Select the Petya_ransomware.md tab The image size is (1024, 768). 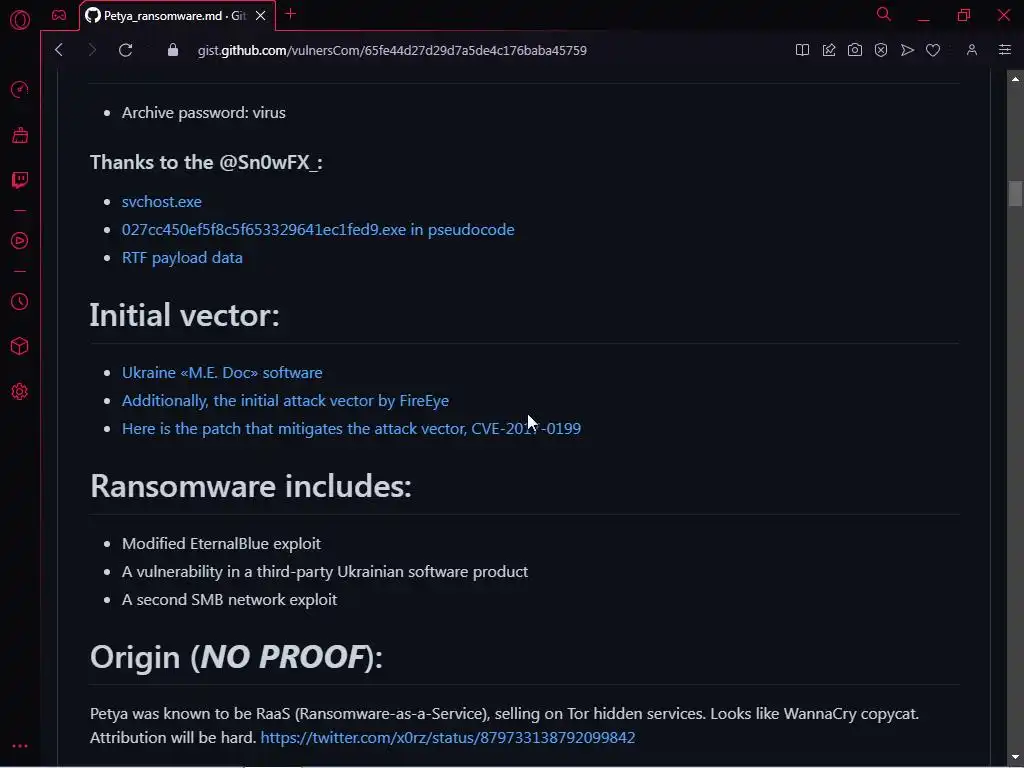[x=177, y=16]
